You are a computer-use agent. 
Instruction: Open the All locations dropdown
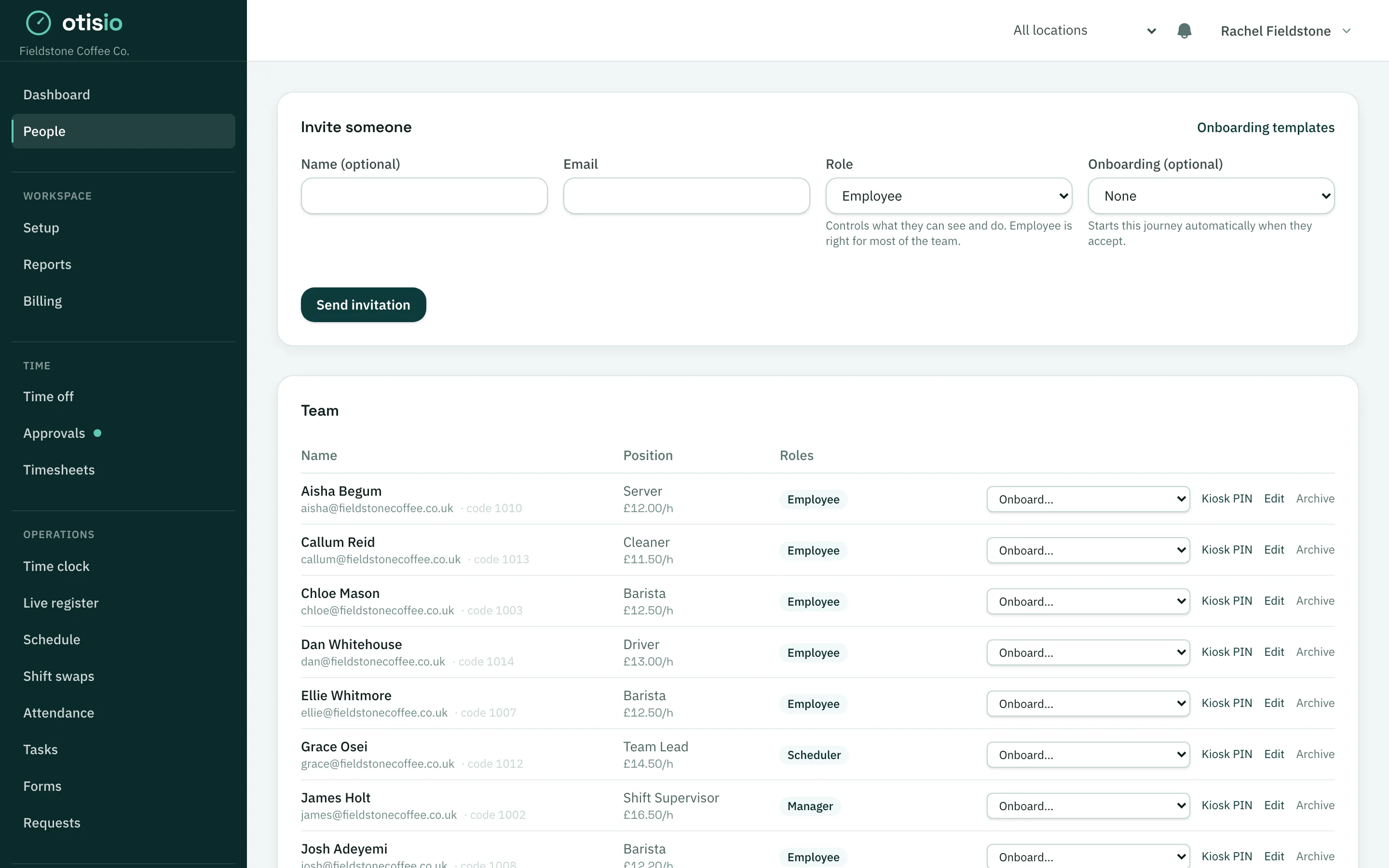(x=1084, y=30)
